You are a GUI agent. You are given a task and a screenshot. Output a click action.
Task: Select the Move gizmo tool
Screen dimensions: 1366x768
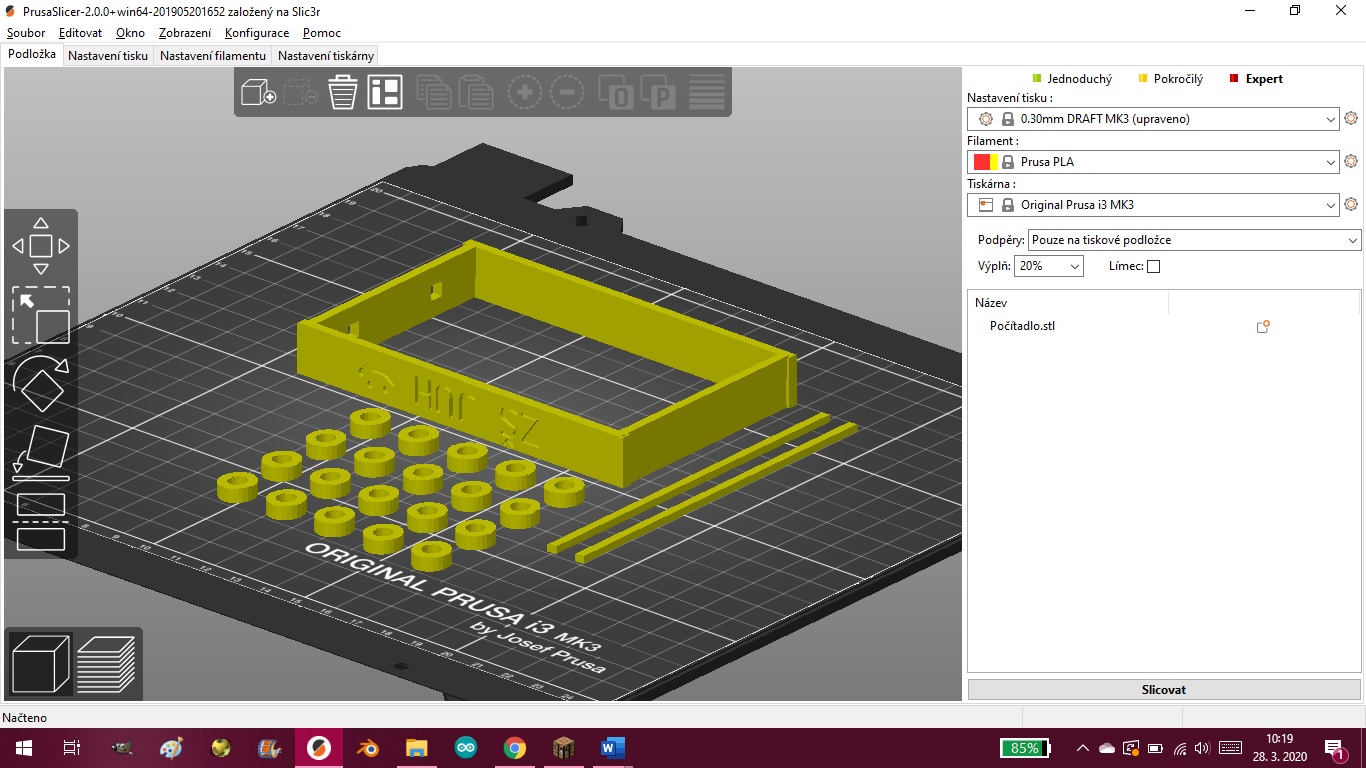41,246
